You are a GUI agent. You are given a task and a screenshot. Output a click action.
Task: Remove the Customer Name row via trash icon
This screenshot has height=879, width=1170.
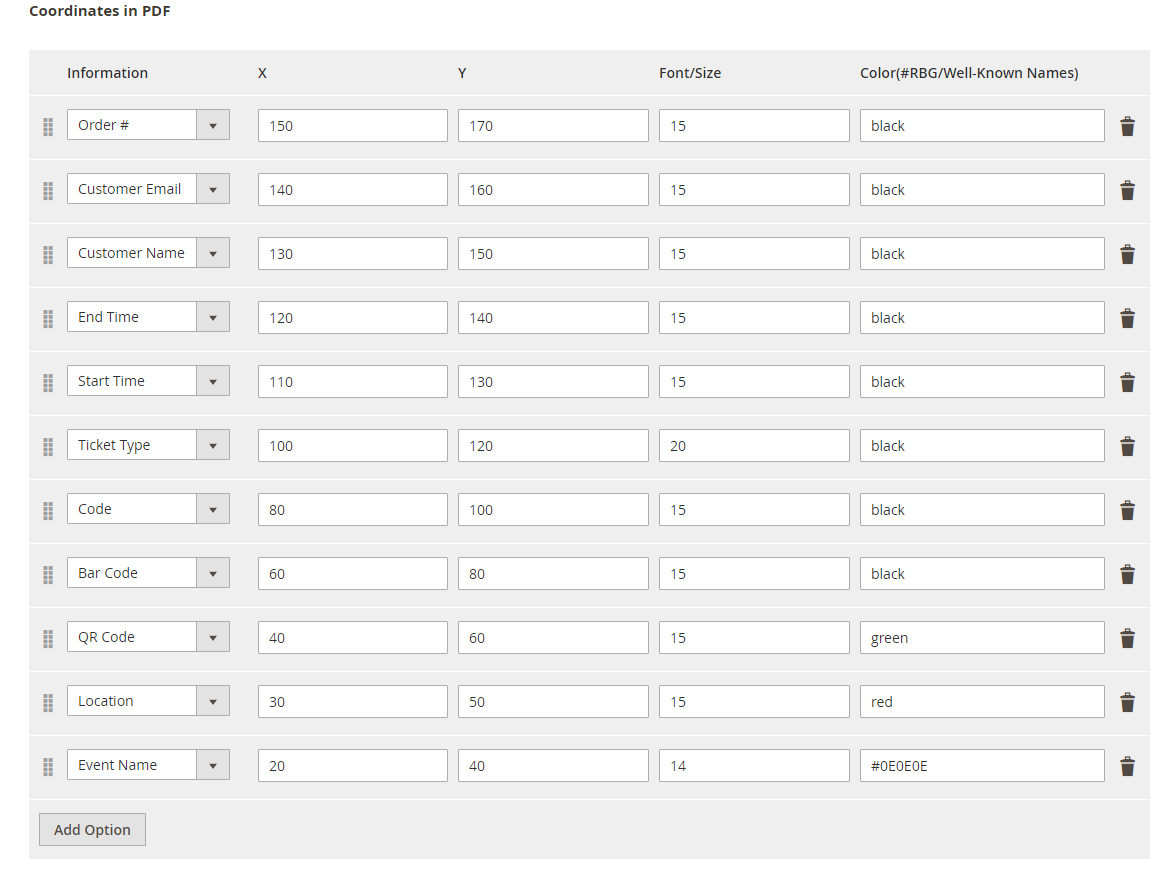coord(1127,254)
